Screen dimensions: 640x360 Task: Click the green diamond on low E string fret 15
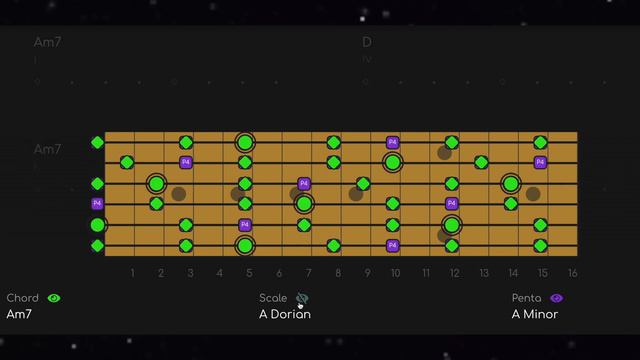[x=540, y=246]
